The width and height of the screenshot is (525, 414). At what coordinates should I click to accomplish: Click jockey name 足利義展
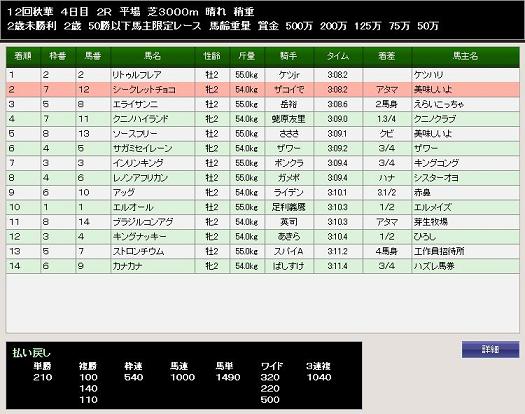(x=289, y=207)
